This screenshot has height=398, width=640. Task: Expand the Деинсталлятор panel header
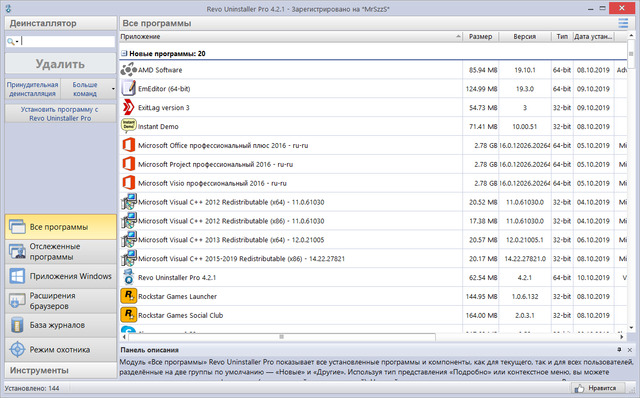click(60, 23)
